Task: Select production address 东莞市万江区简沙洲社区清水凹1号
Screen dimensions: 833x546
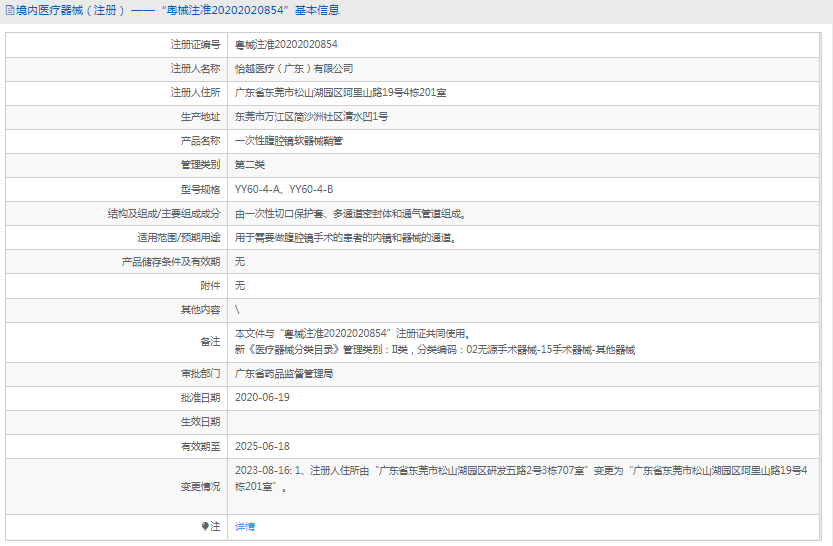Action: coord(311,117)
